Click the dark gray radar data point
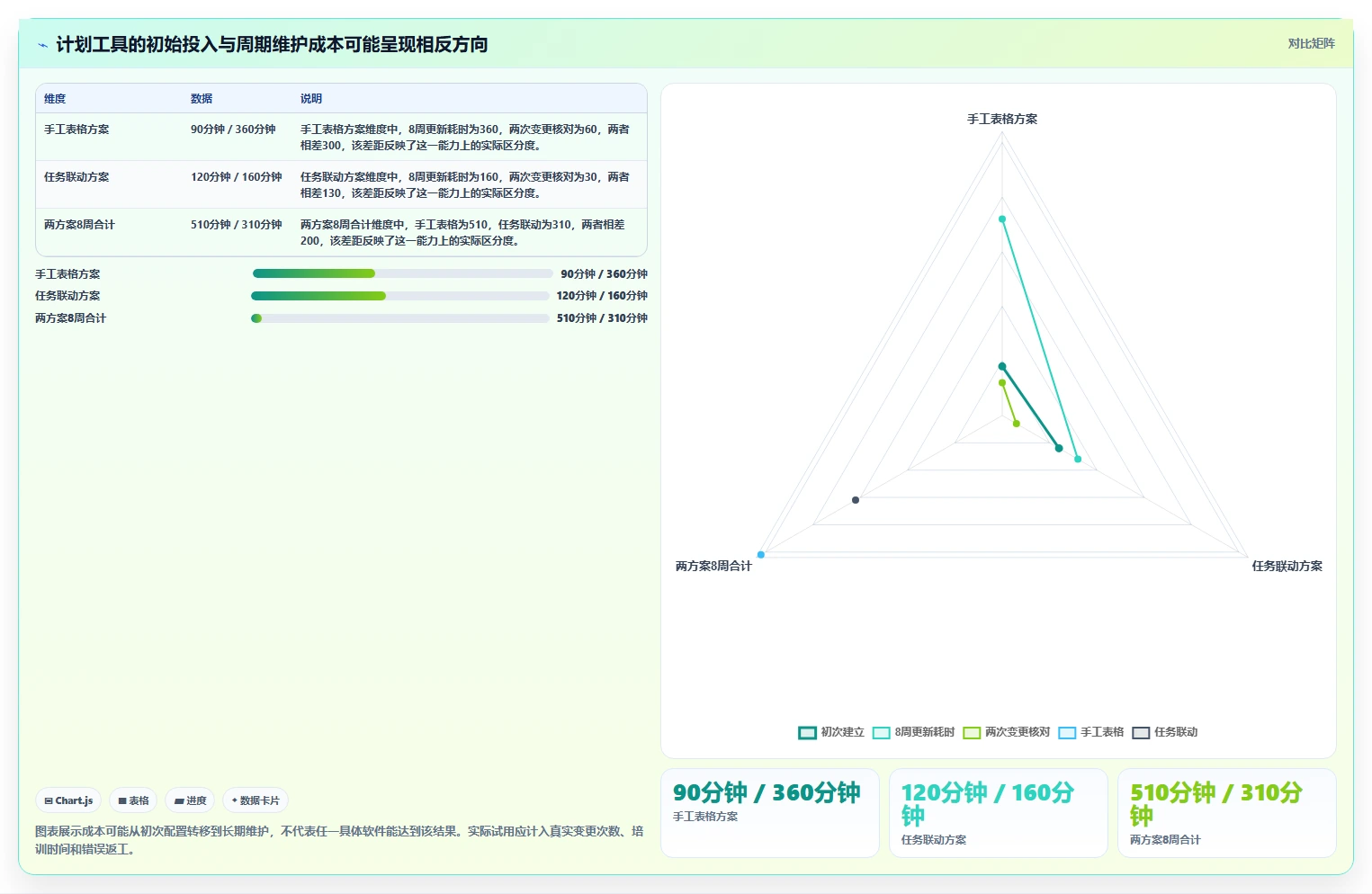The height and width of the screenshot is (894, 1372). [x=856, y=500]
